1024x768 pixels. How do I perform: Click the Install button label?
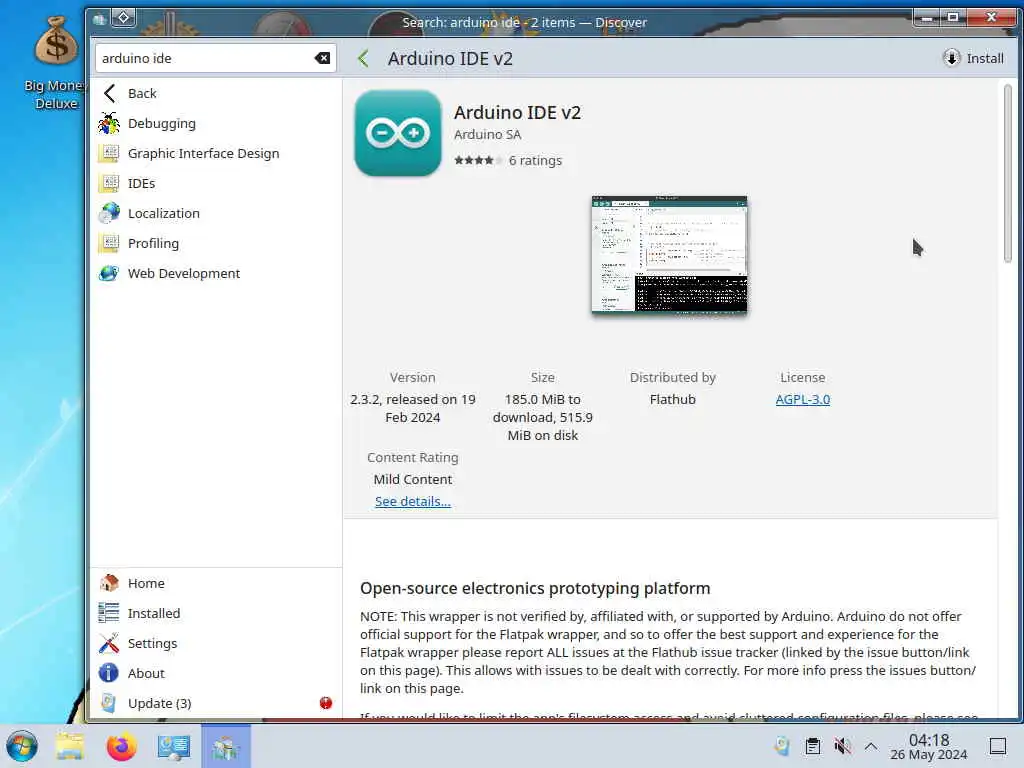[985, 58]
